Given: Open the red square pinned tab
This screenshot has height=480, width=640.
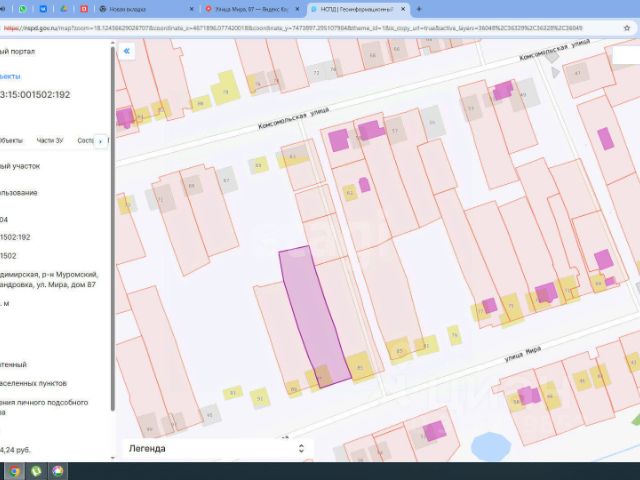Looking at the screenshot, I should (x=84, y=9).
